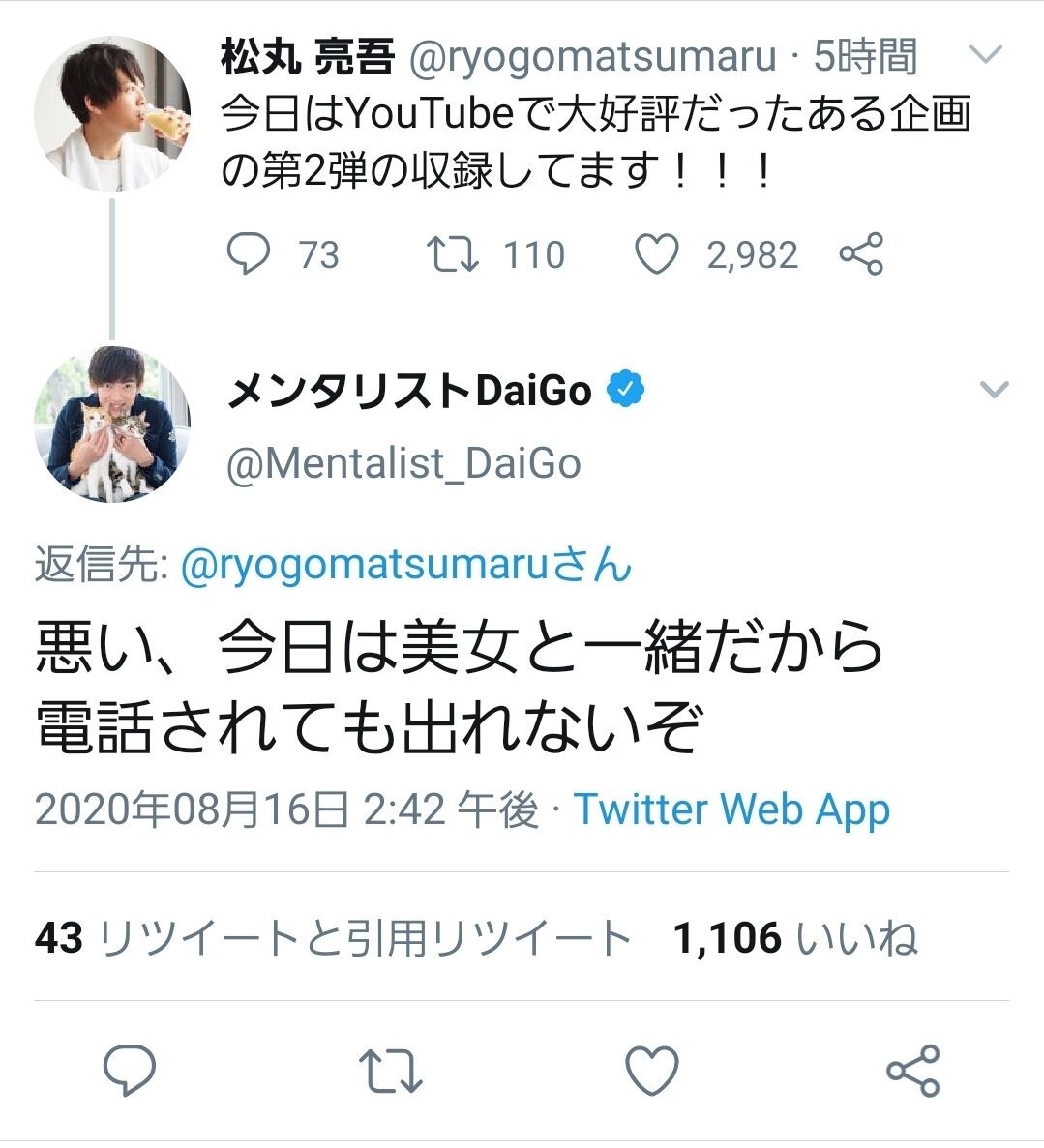The width and height of the screenshot is (1044, 1148).
Task: Open dropdown menu on メンタリストDaiGo's tweet
Action: point(995,390)
